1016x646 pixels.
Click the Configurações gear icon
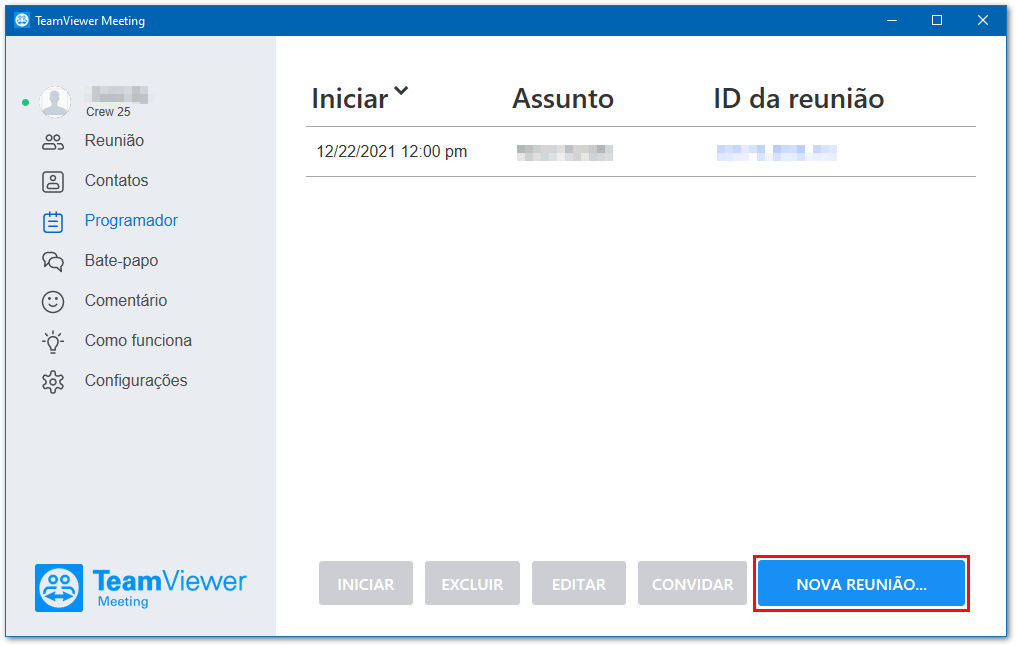coord(52,382)
